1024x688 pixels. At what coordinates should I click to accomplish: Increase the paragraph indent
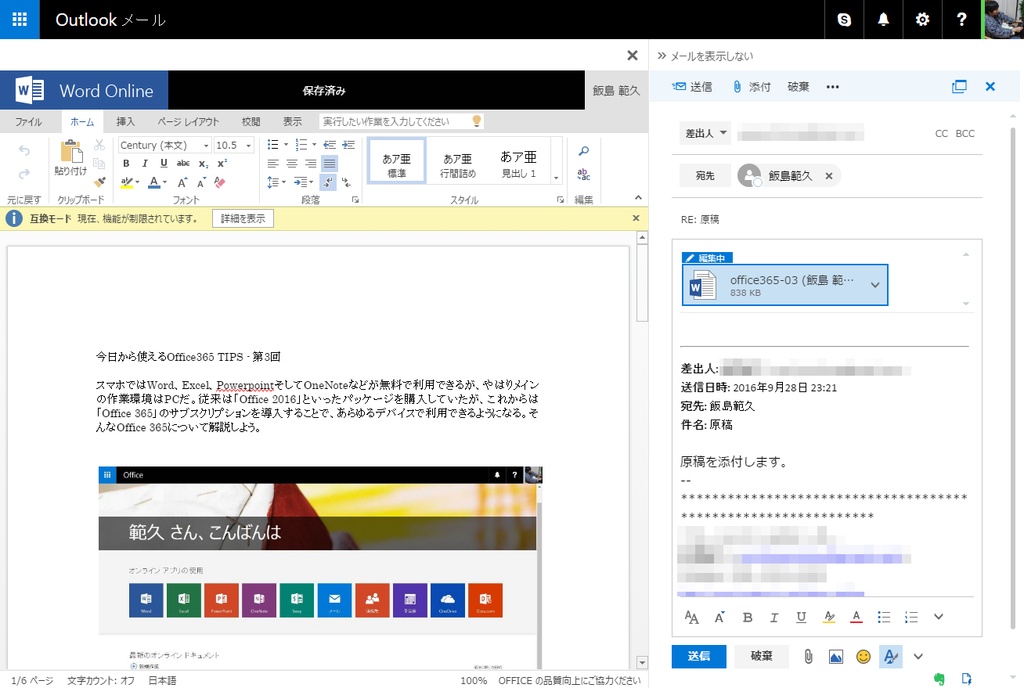pyautogui.click(x=349, y=144)
